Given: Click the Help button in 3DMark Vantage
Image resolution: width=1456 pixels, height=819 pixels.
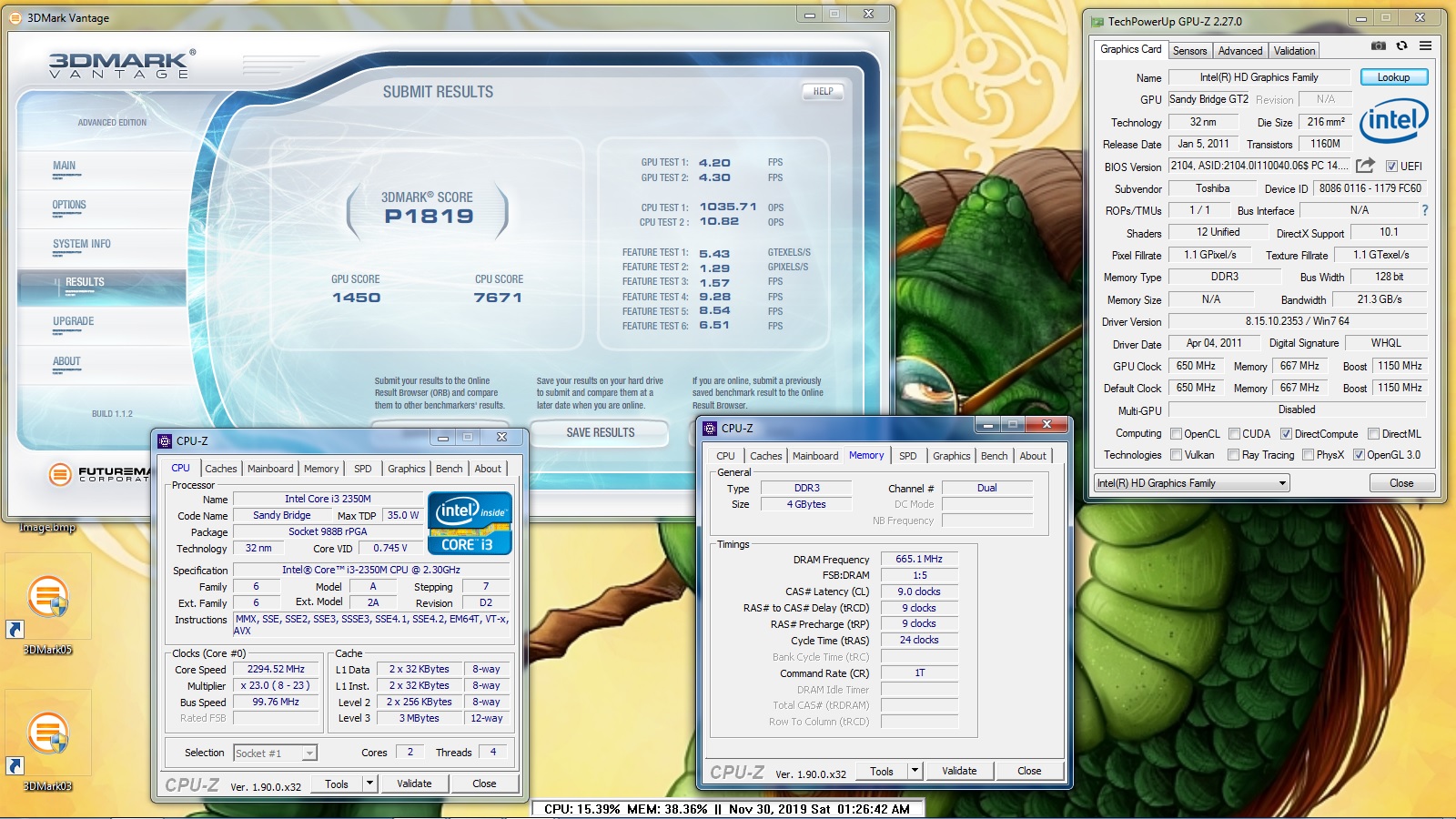Looking at the screenshot, I should coord(823,91).
